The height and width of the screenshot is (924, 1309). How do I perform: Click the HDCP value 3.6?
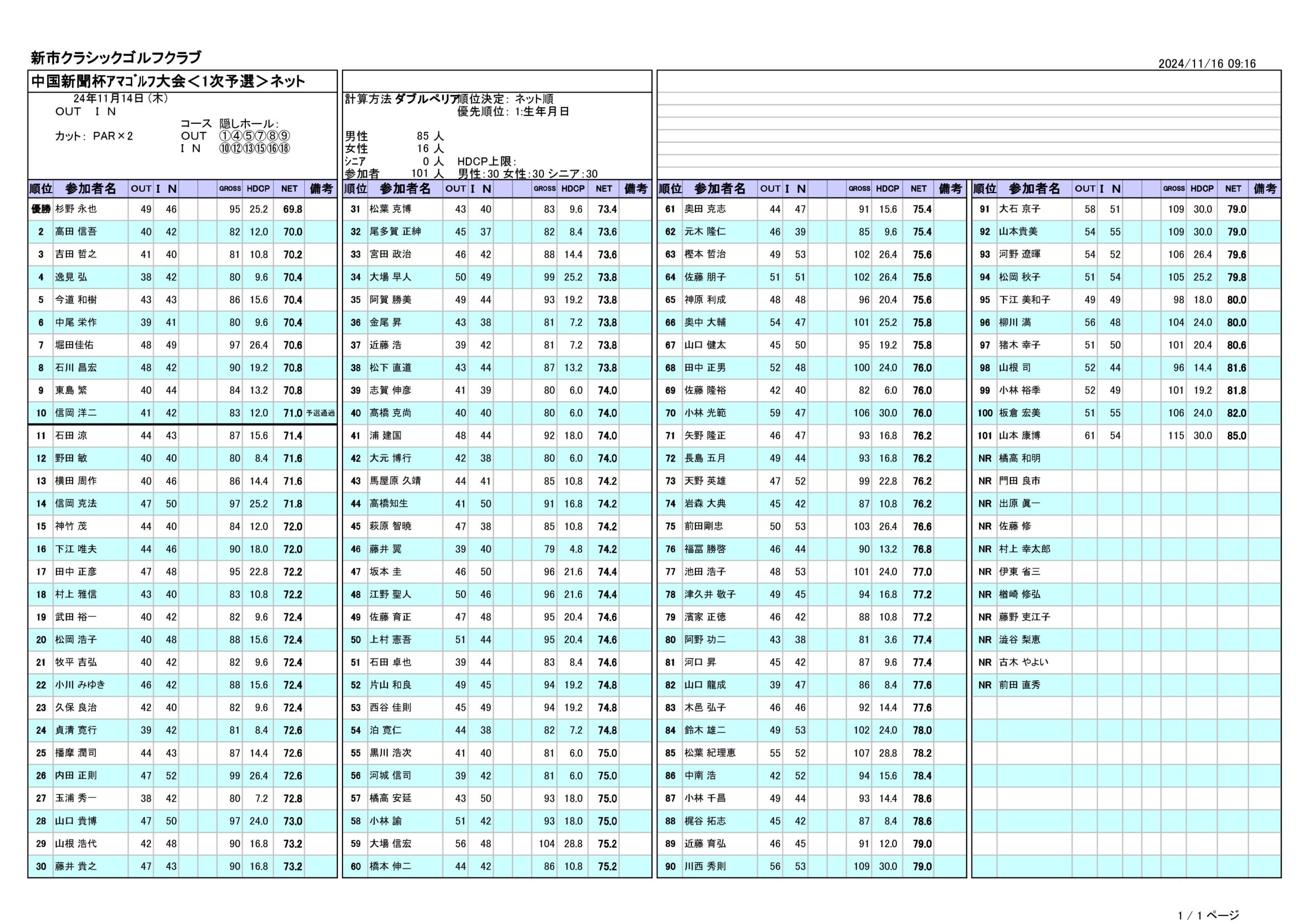[x=891, y=640]
